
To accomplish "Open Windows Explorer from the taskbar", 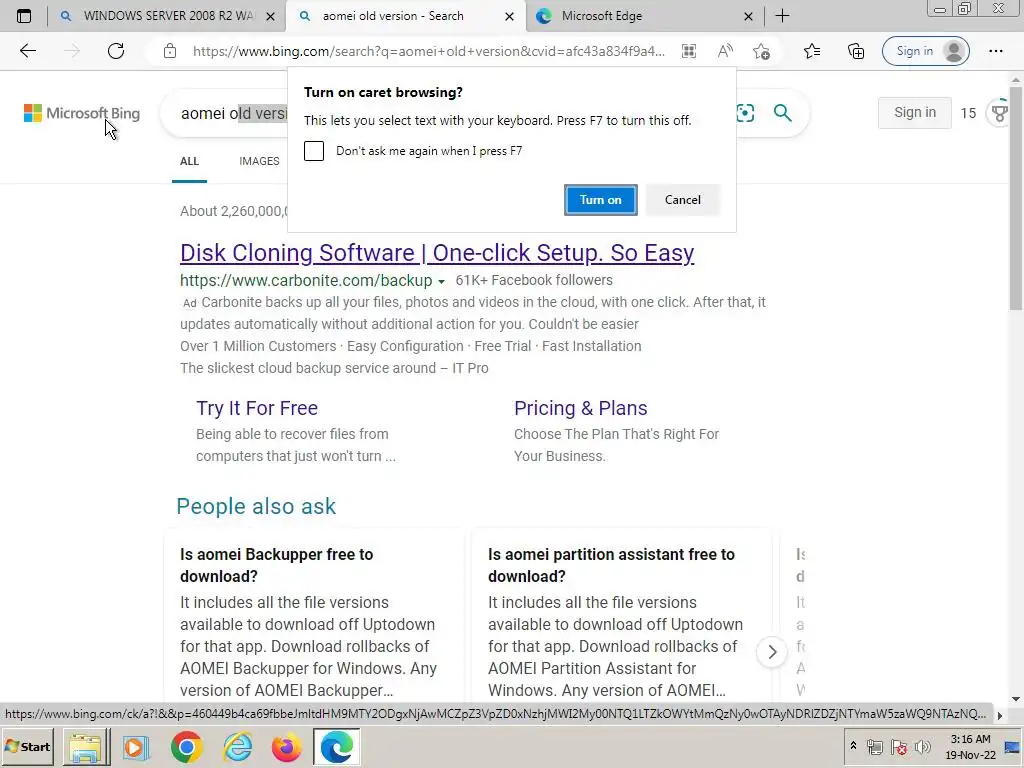I will click(x=86, y=747).
